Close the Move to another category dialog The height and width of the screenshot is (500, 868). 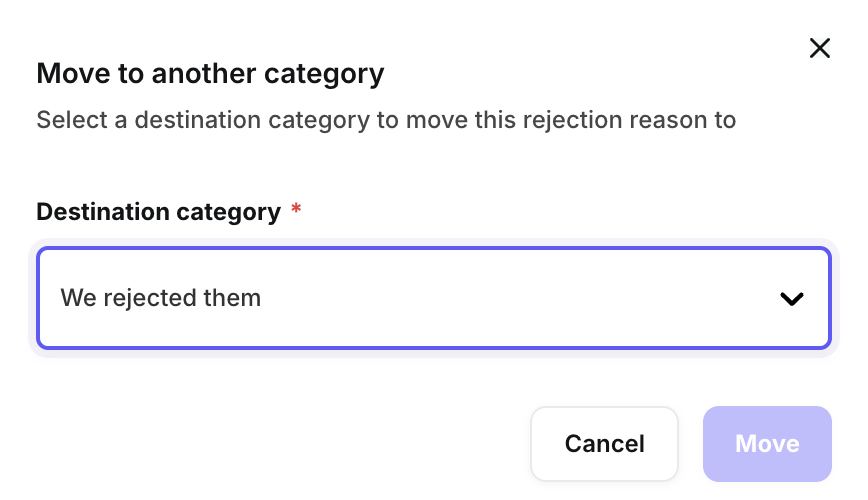[820, 48]
